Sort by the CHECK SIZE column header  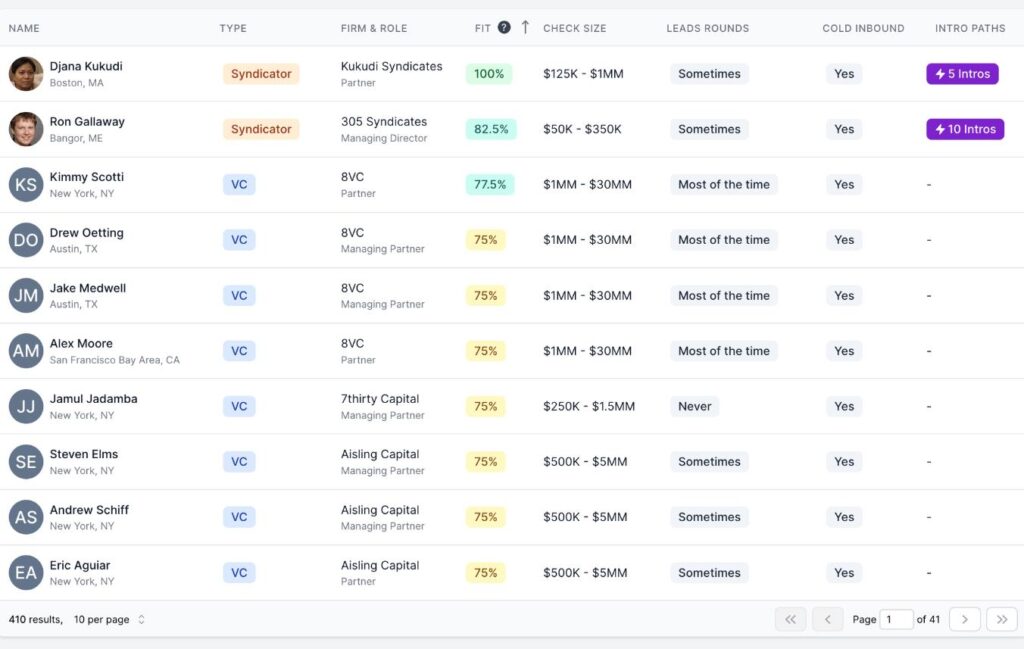(574, 28)
